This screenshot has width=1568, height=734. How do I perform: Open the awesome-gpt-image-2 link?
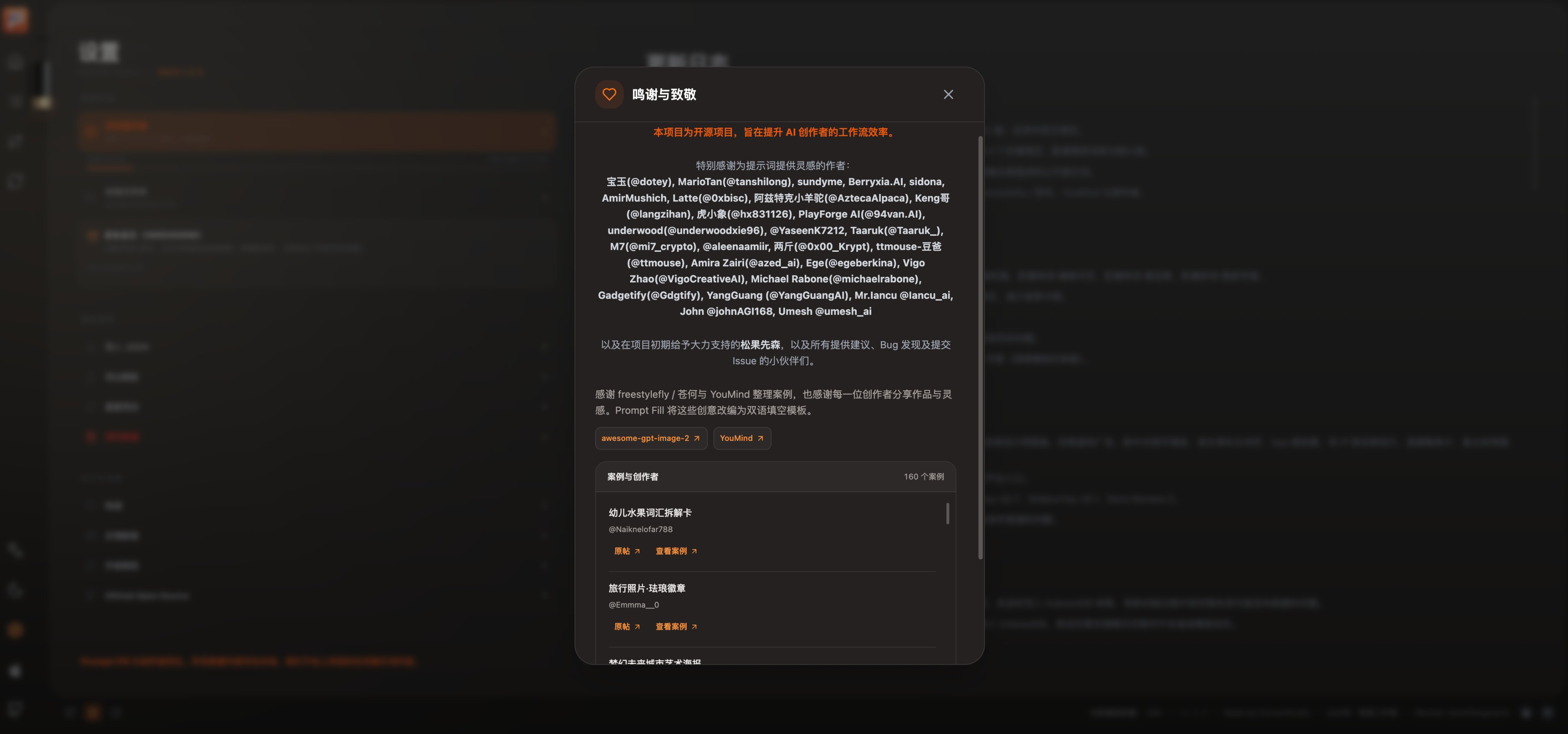click(651, 438)
